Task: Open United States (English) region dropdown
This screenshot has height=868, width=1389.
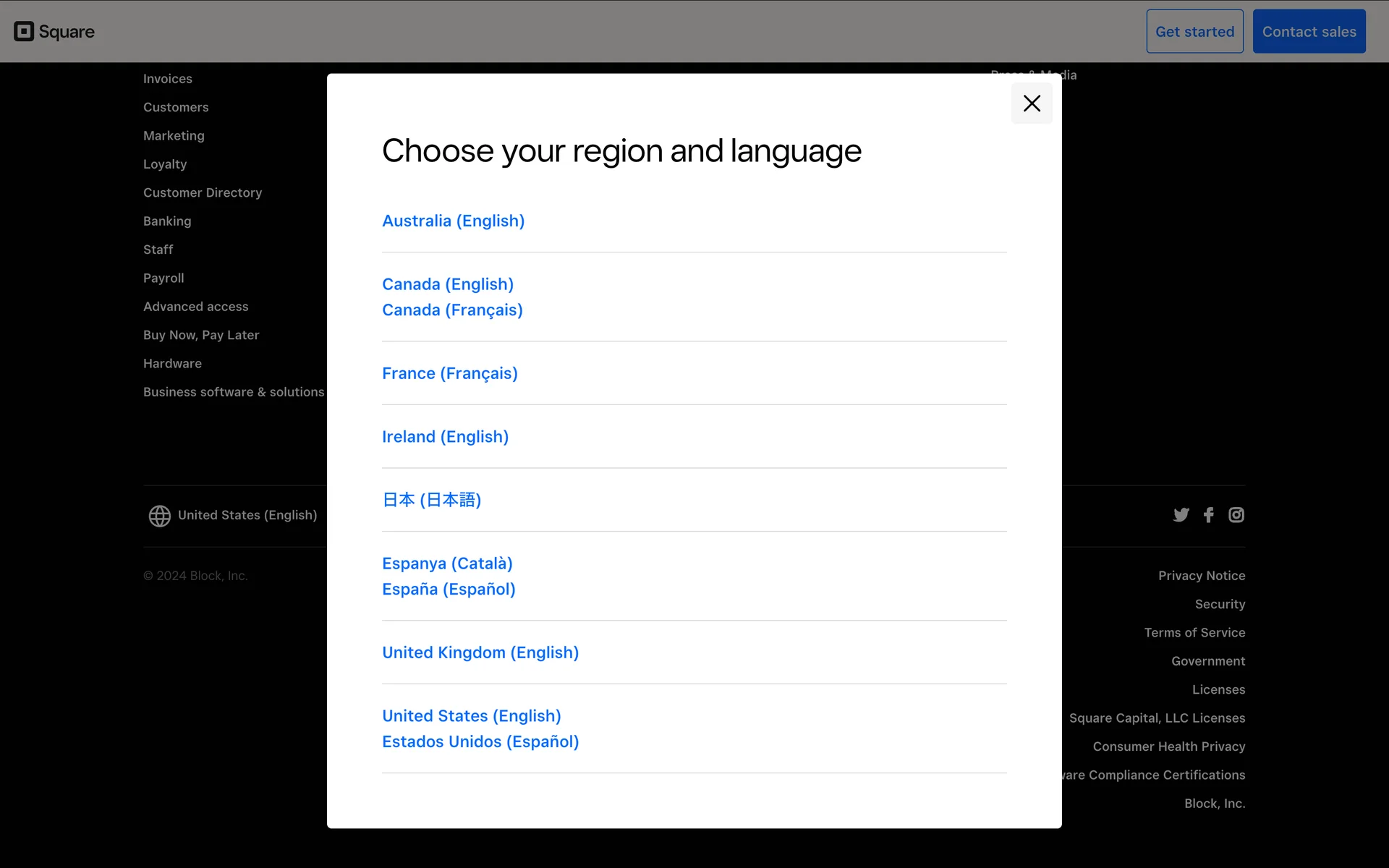Action: 247,515
